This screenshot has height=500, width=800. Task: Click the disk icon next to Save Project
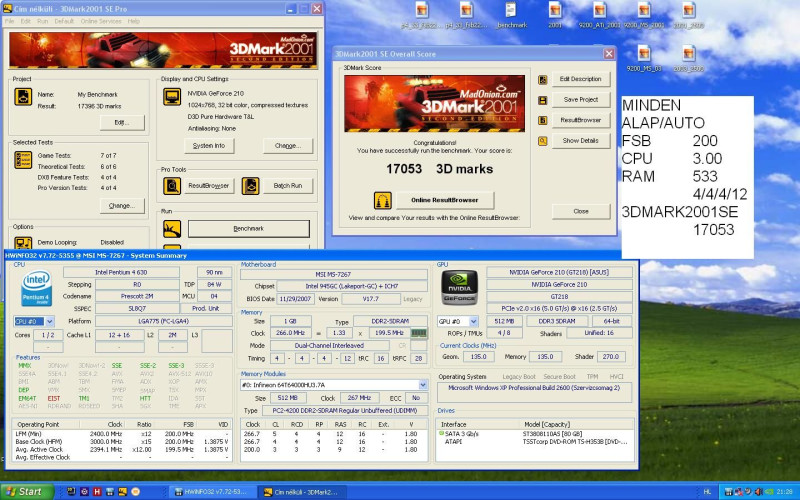coord(542,100)
